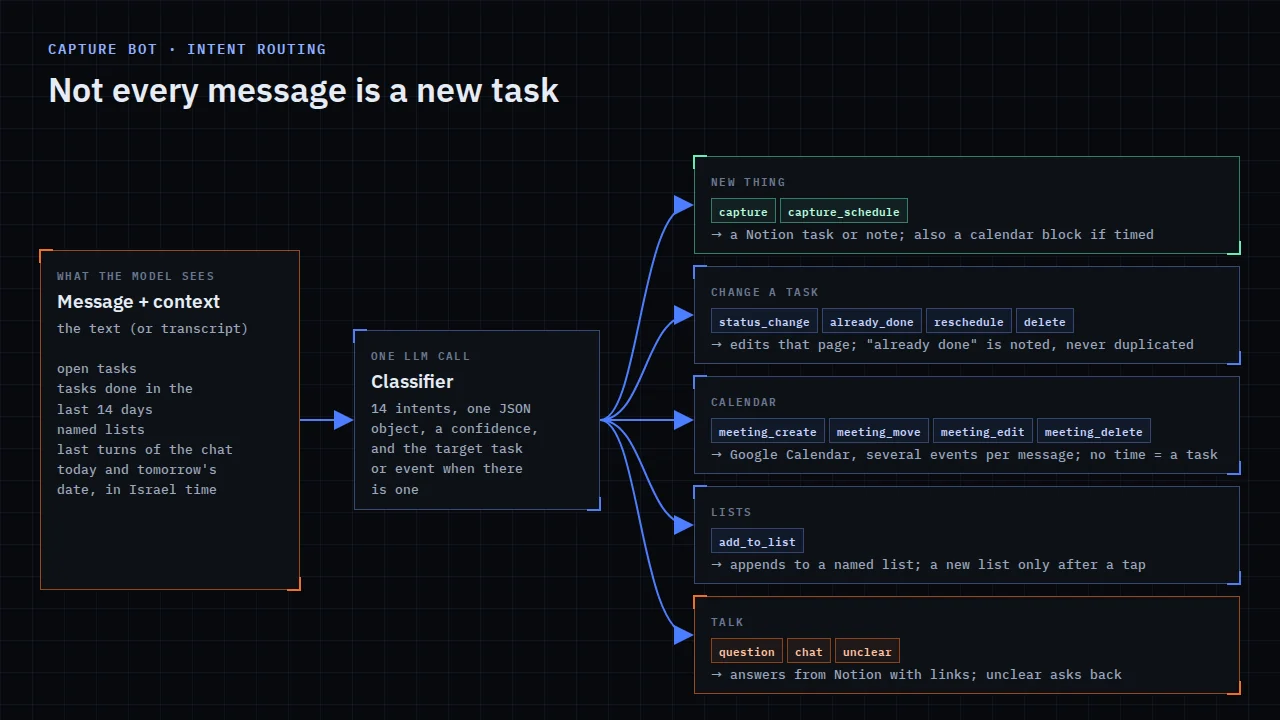Click the chat tag under Talk
The width and height of the screenshot is (1280, 720).
point(809,651)
